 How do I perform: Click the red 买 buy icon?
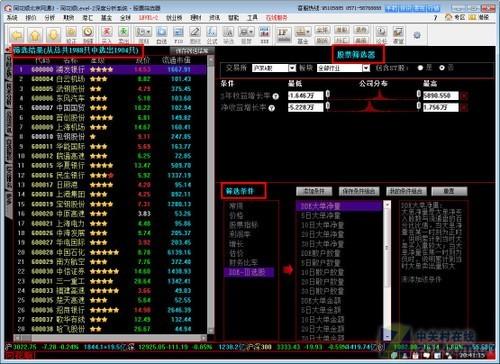(x=107, y=32)
